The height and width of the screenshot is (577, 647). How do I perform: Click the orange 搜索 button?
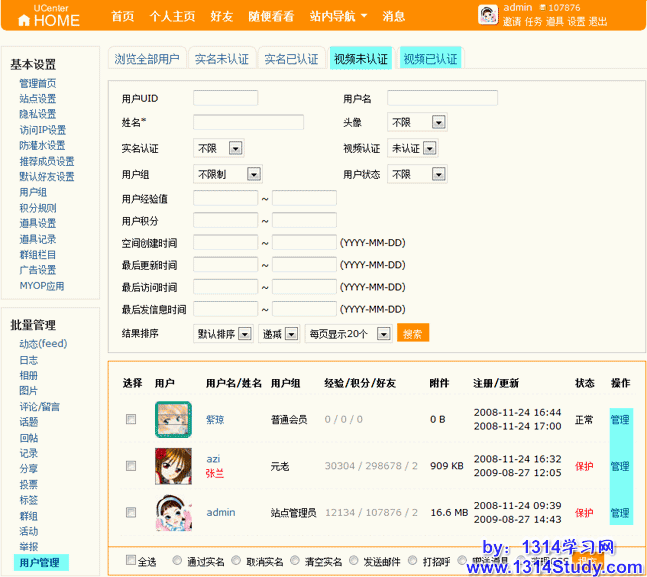pos(413,333)
